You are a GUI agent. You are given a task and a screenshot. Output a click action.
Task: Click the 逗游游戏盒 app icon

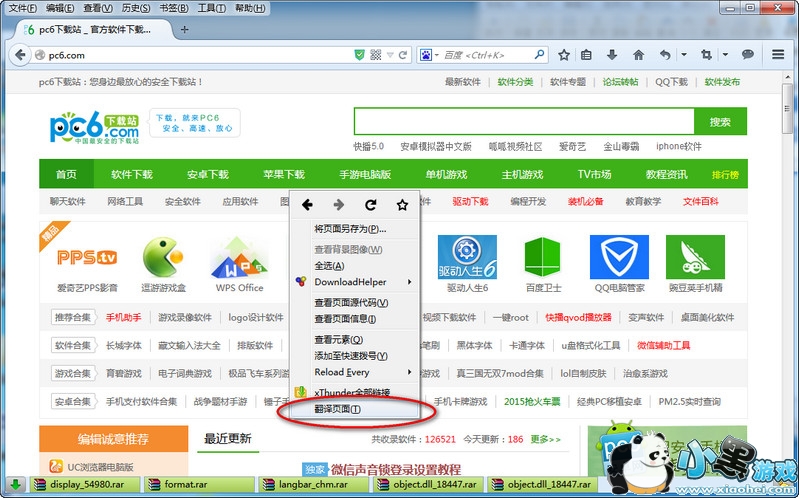[x=163, y=257]
